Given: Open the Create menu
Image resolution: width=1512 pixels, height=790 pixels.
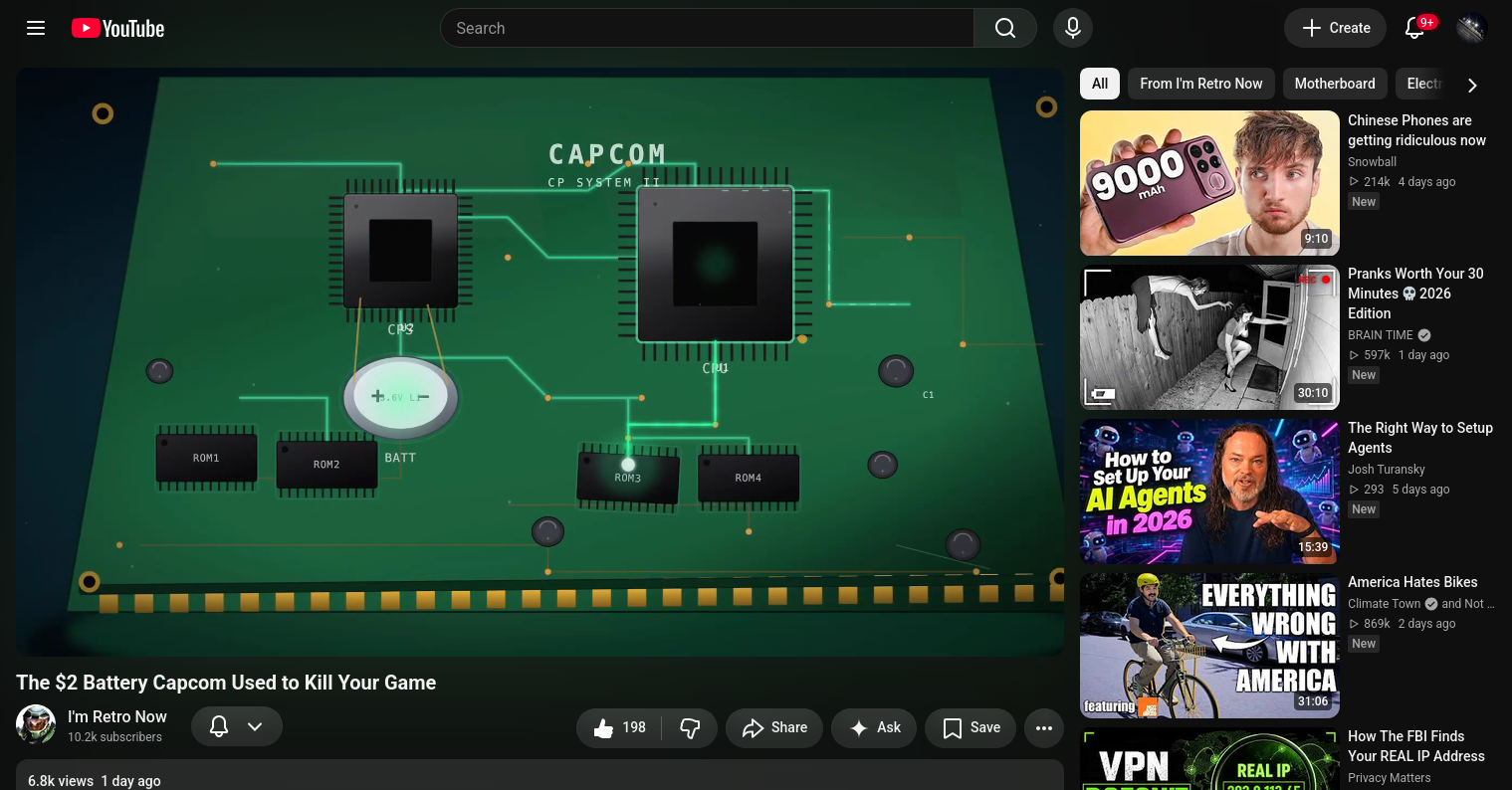Looking at the screenshot, I should (x=1336, y=28).
